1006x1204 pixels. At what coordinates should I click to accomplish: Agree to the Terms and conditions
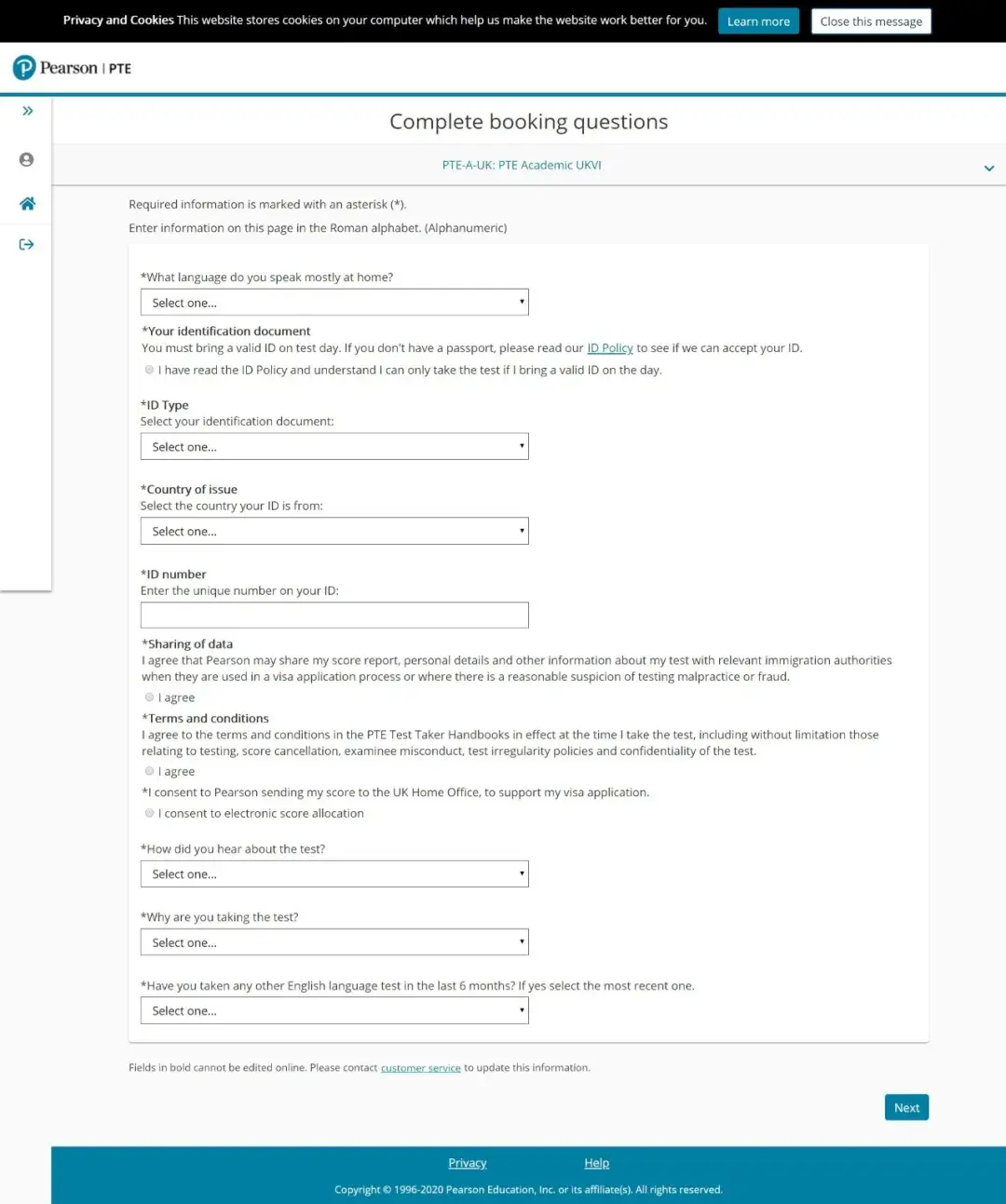pyautogui.click(x=149, y=771)
